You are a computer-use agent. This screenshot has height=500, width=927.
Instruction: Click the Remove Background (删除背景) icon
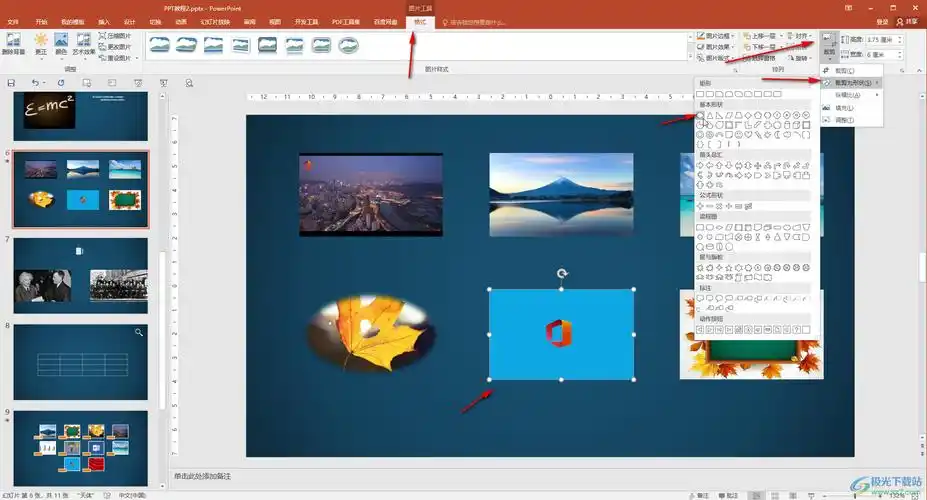pyautogui.click(x=14, y=44)
